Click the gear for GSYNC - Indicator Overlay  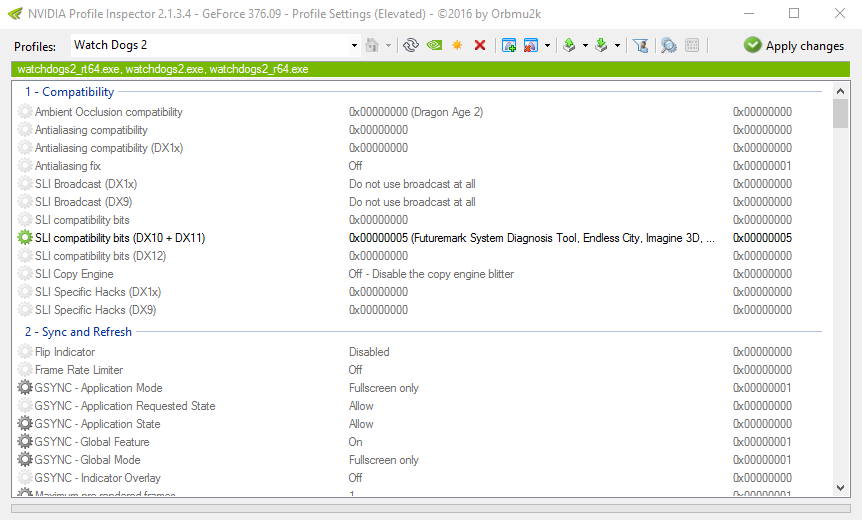click(25, 478)
